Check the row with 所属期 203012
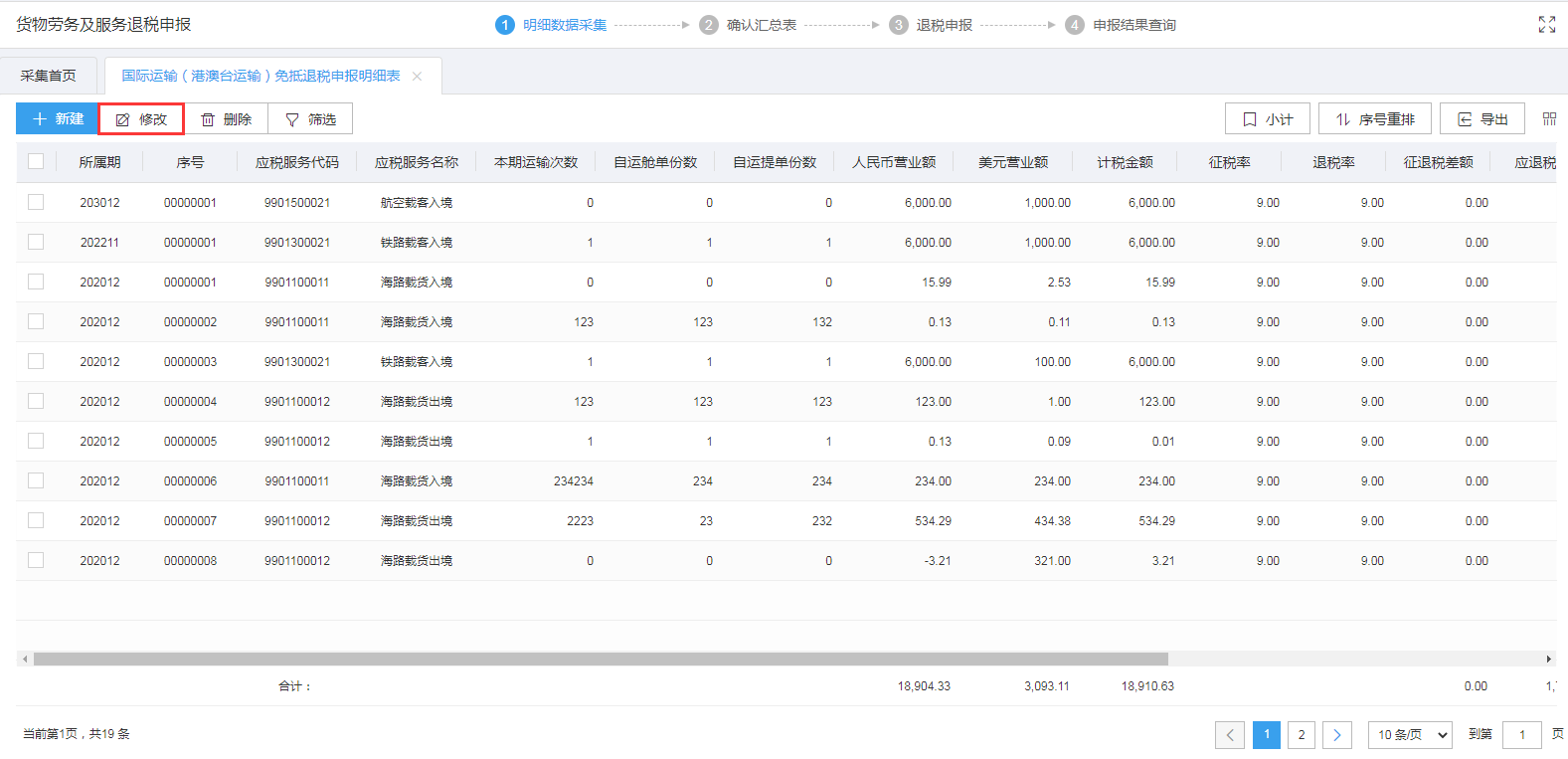Screen dimensions: 1568x759 click(36, 202)
